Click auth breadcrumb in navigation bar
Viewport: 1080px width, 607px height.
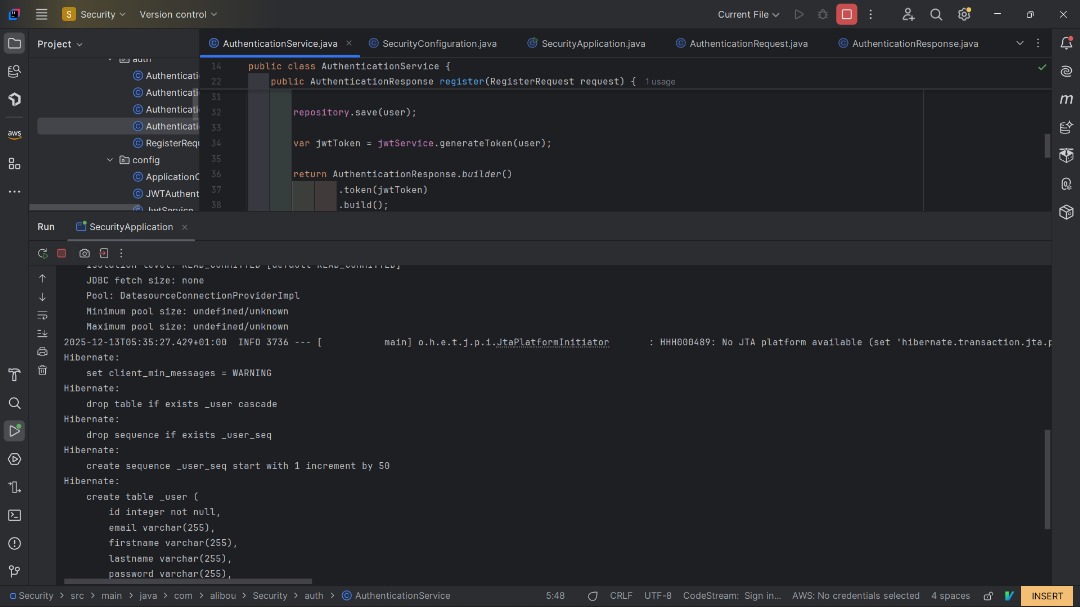[x=313, y=596]
